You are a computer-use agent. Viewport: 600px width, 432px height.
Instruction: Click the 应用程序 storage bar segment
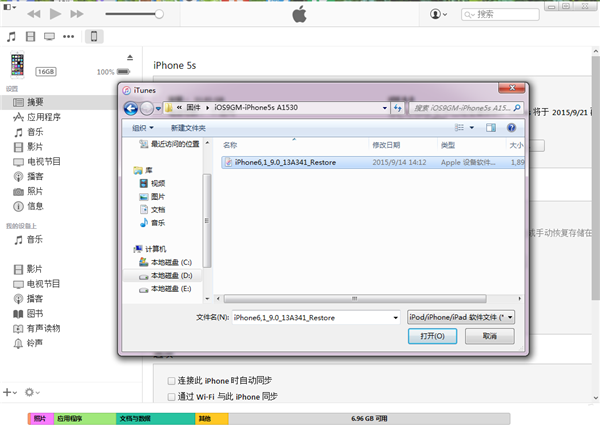point(85,419)
